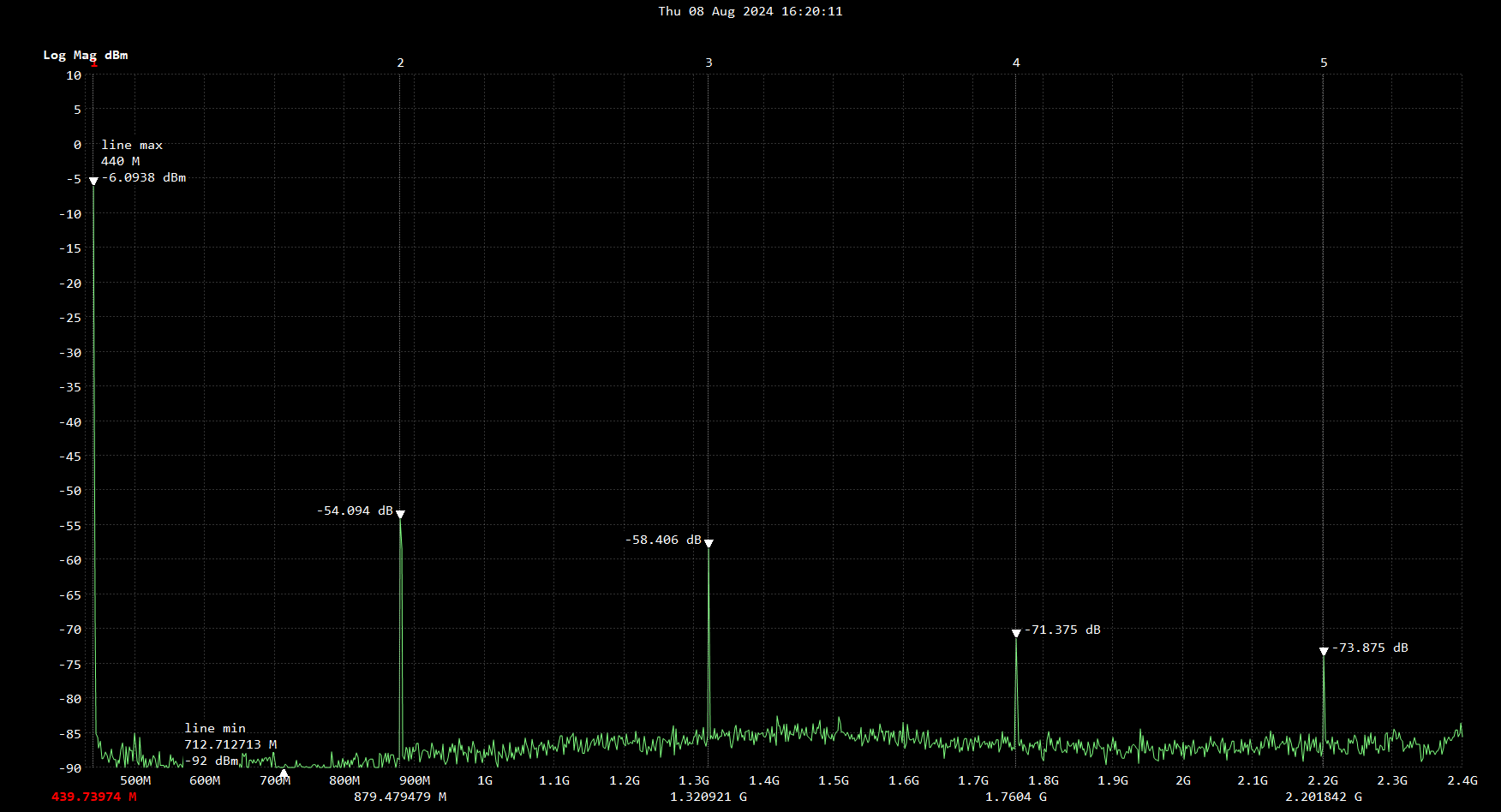The width and height of the screenshot is (1501, 812).
Task: Click the 1.320921 G frequency readout
Action: [x=709, y=797]
